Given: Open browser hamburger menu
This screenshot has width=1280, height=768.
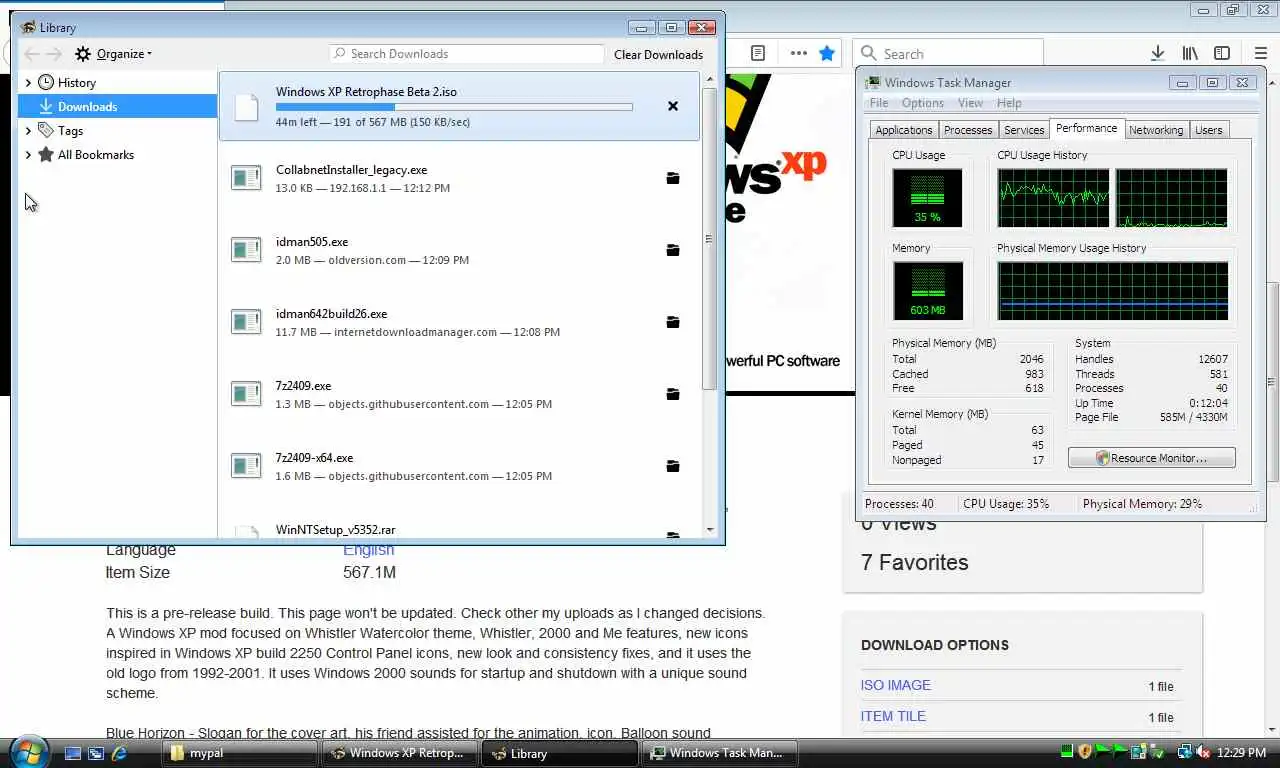Looking at the screenshot, I should 1260,53.
